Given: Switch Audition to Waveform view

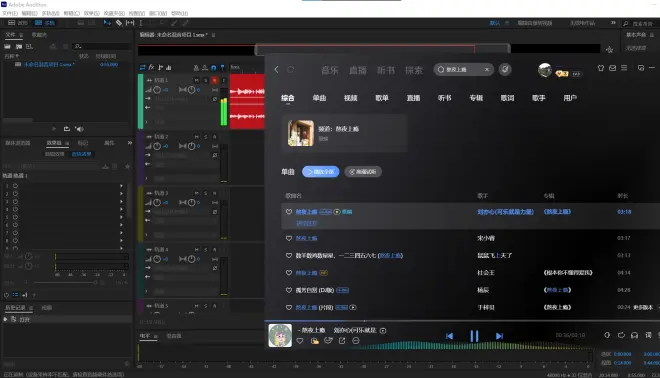Looking at the screenshot, I should [18, 23].
